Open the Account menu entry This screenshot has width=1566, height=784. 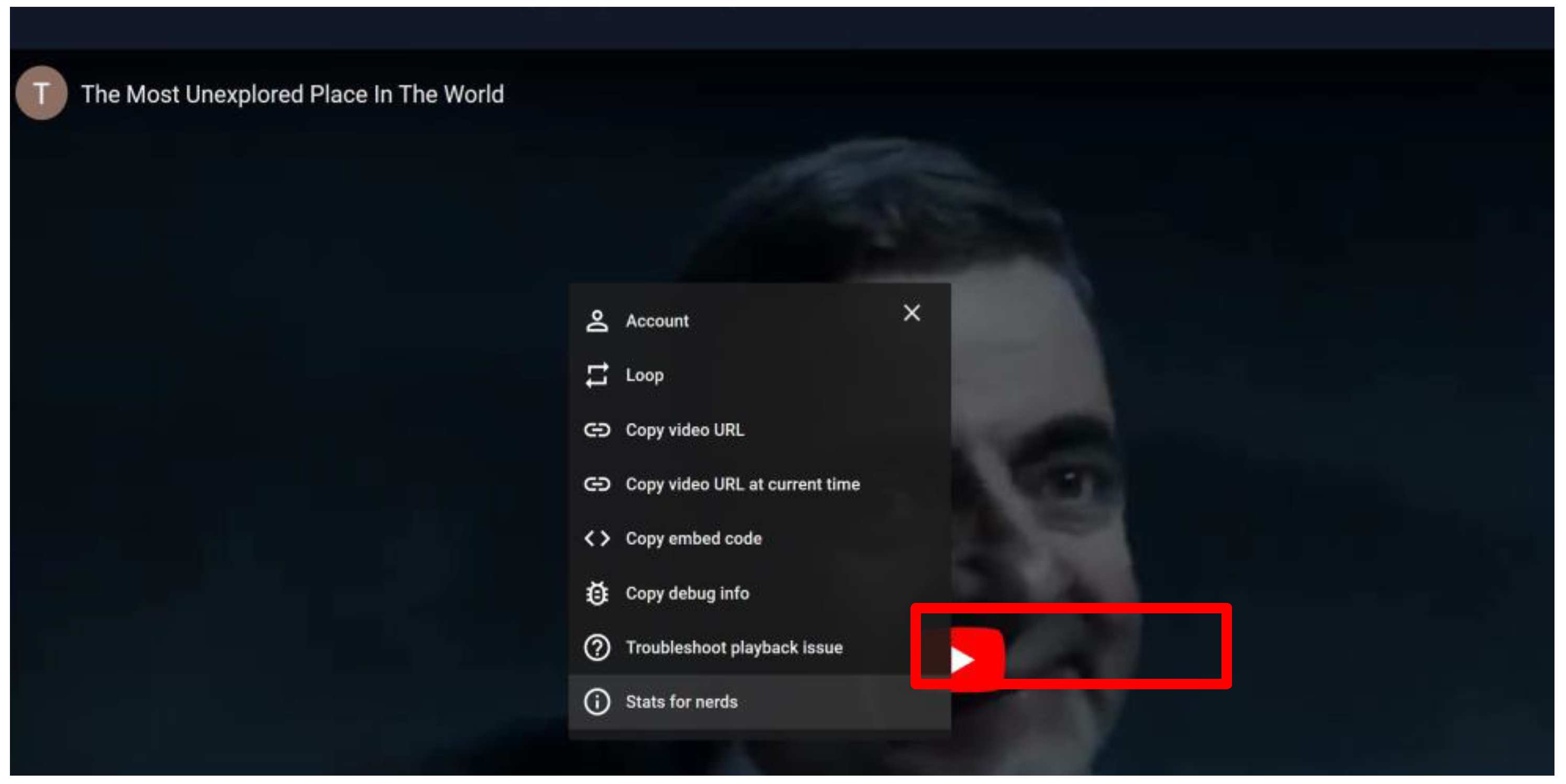click(657, 321)
